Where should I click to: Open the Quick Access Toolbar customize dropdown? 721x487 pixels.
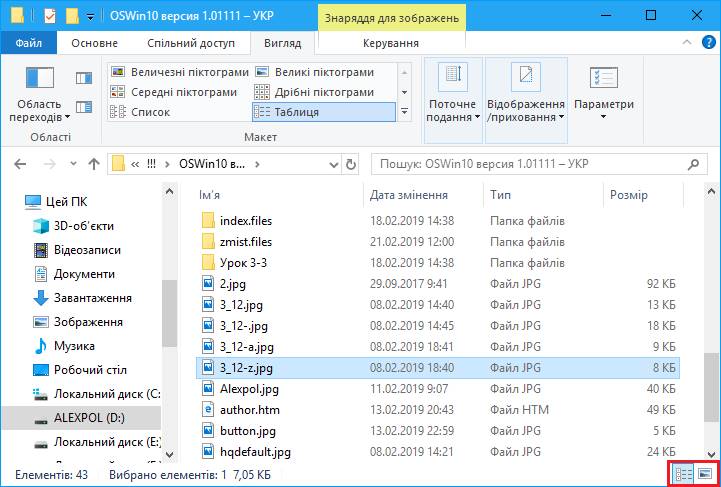click(x=91, y=17)
